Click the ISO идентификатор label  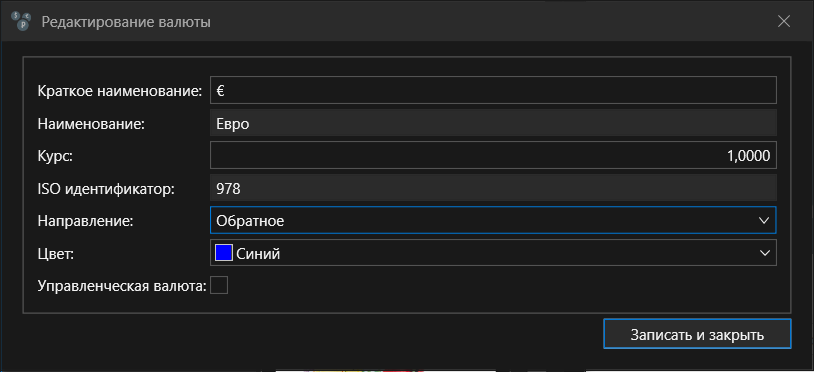[x=106, y=189]
